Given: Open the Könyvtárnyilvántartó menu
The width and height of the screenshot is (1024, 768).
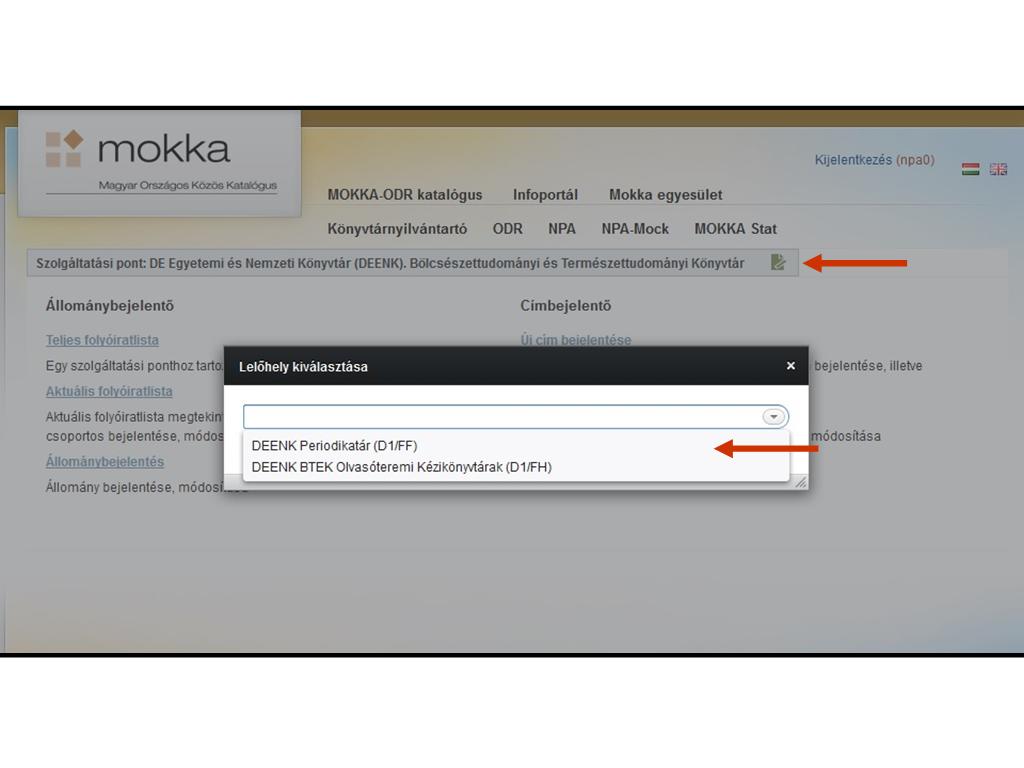Looking at the screenshot, I should pos(397,229).
